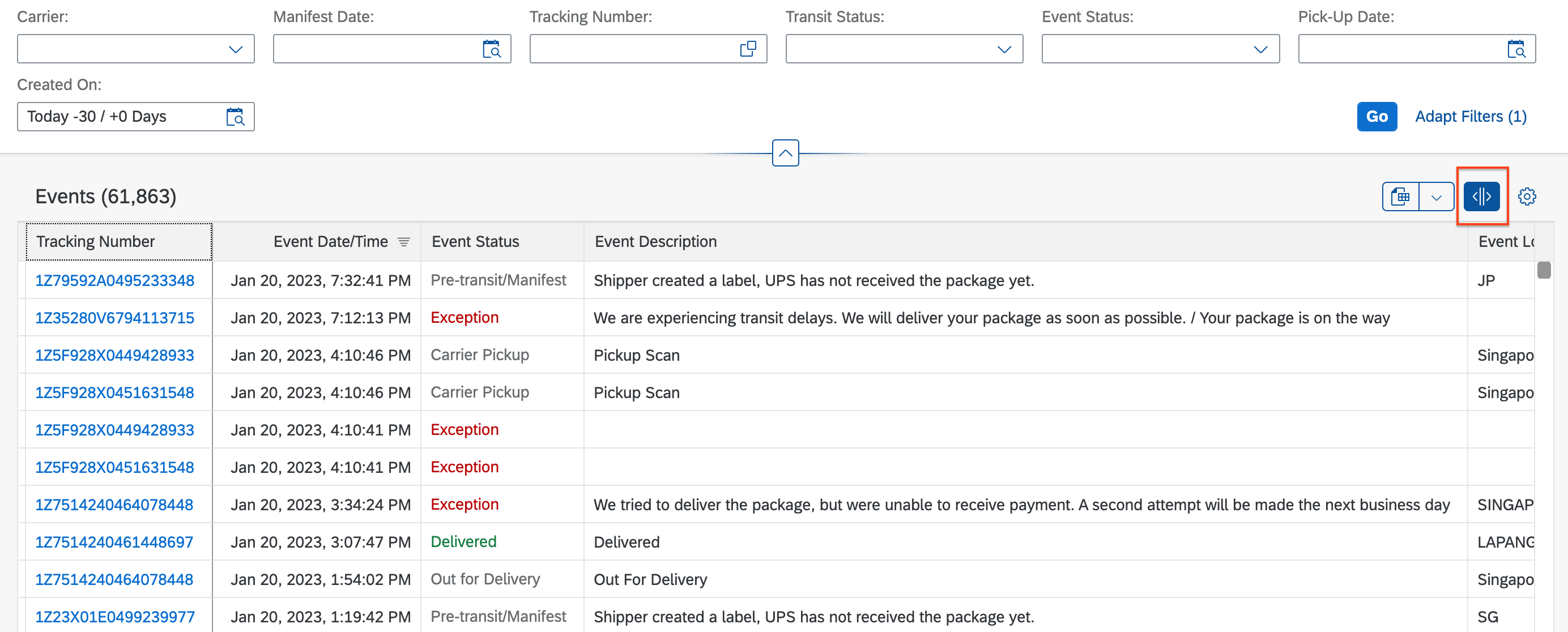Select Event Status column header
The height and width of the screenshot is (632, 1568).
pos(502,241)
